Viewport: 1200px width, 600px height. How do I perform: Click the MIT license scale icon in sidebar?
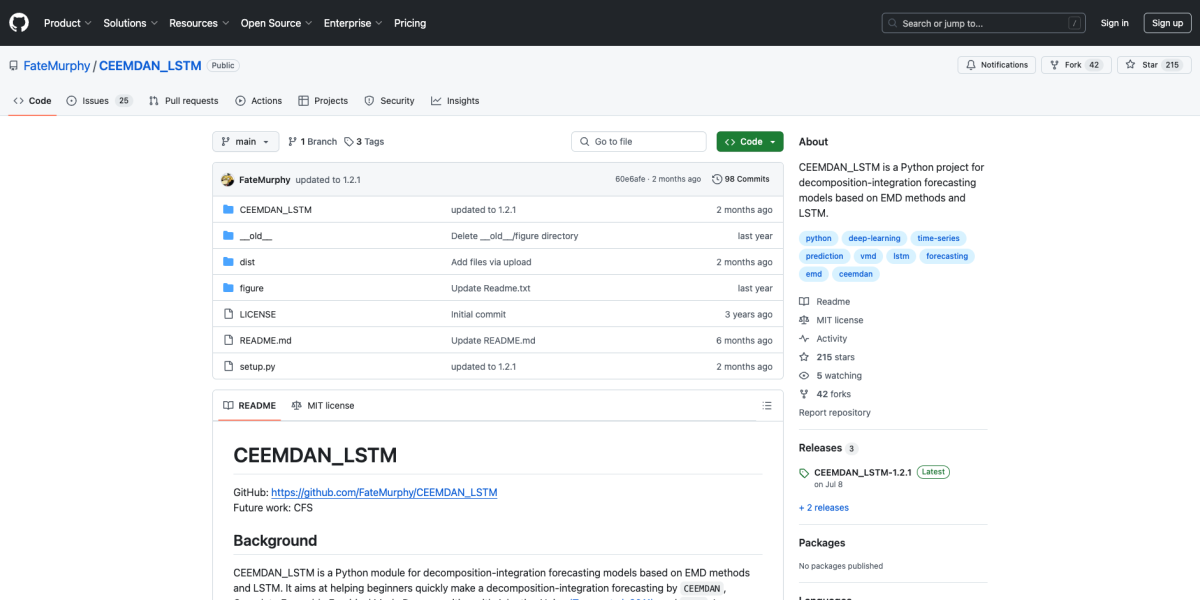pyautogui.click(x=803, y=319)
